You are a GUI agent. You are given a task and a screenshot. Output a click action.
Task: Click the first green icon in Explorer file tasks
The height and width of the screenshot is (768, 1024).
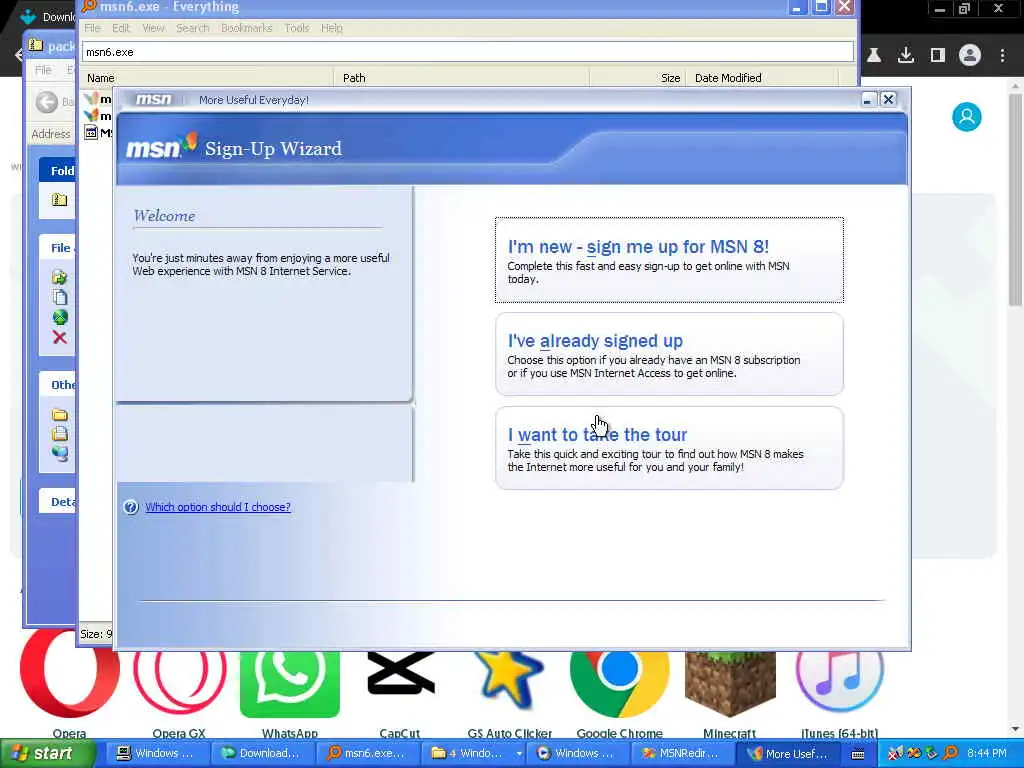pyautogui.click(x=59, y=277)
